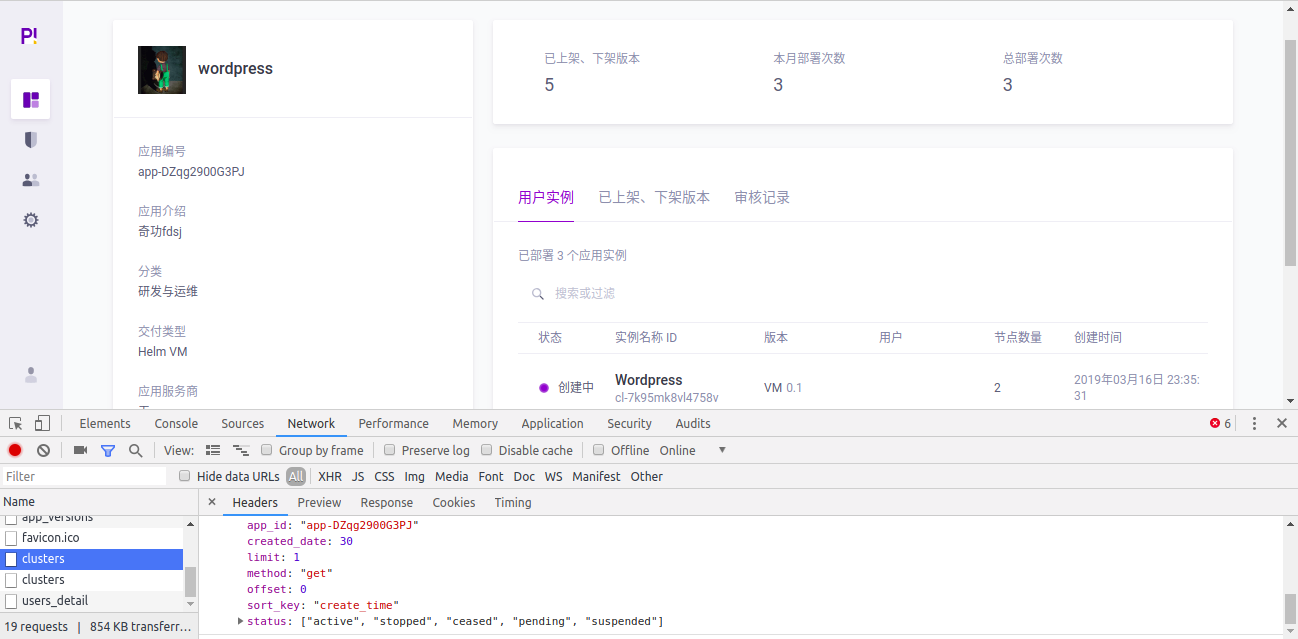Toggle the device toolbar in DevTools
Viewport: 1298px width, 639px height.
pos(41,423)
